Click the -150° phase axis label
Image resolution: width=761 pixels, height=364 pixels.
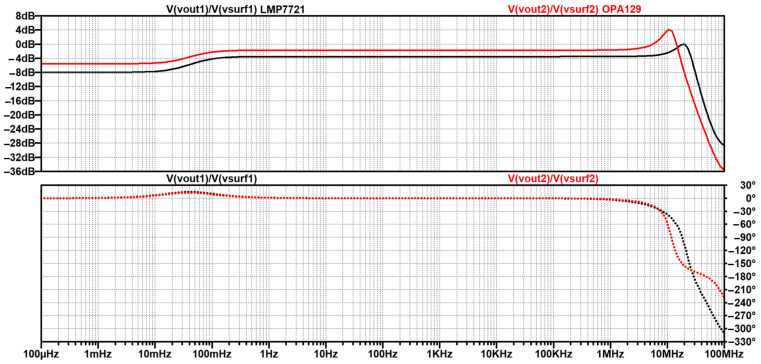[743, 264]
